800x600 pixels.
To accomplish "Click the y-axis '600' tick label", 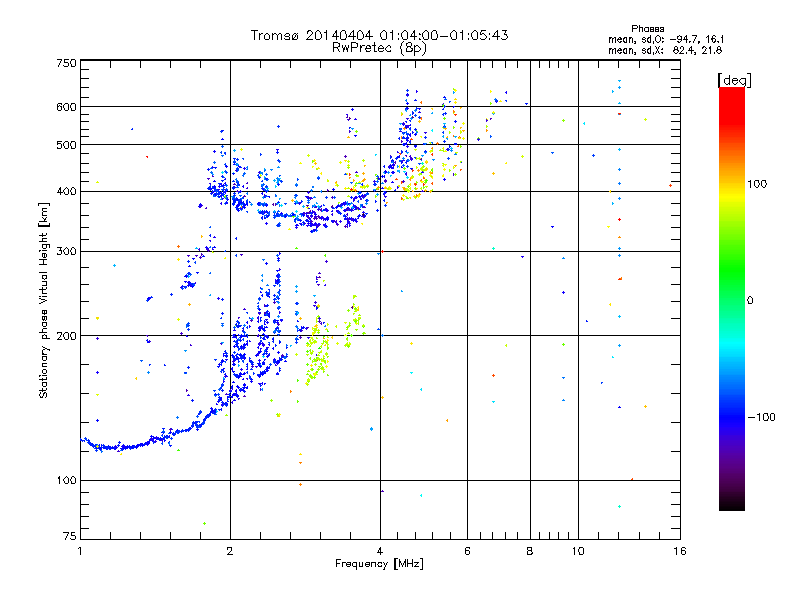I will click(66, 107).
